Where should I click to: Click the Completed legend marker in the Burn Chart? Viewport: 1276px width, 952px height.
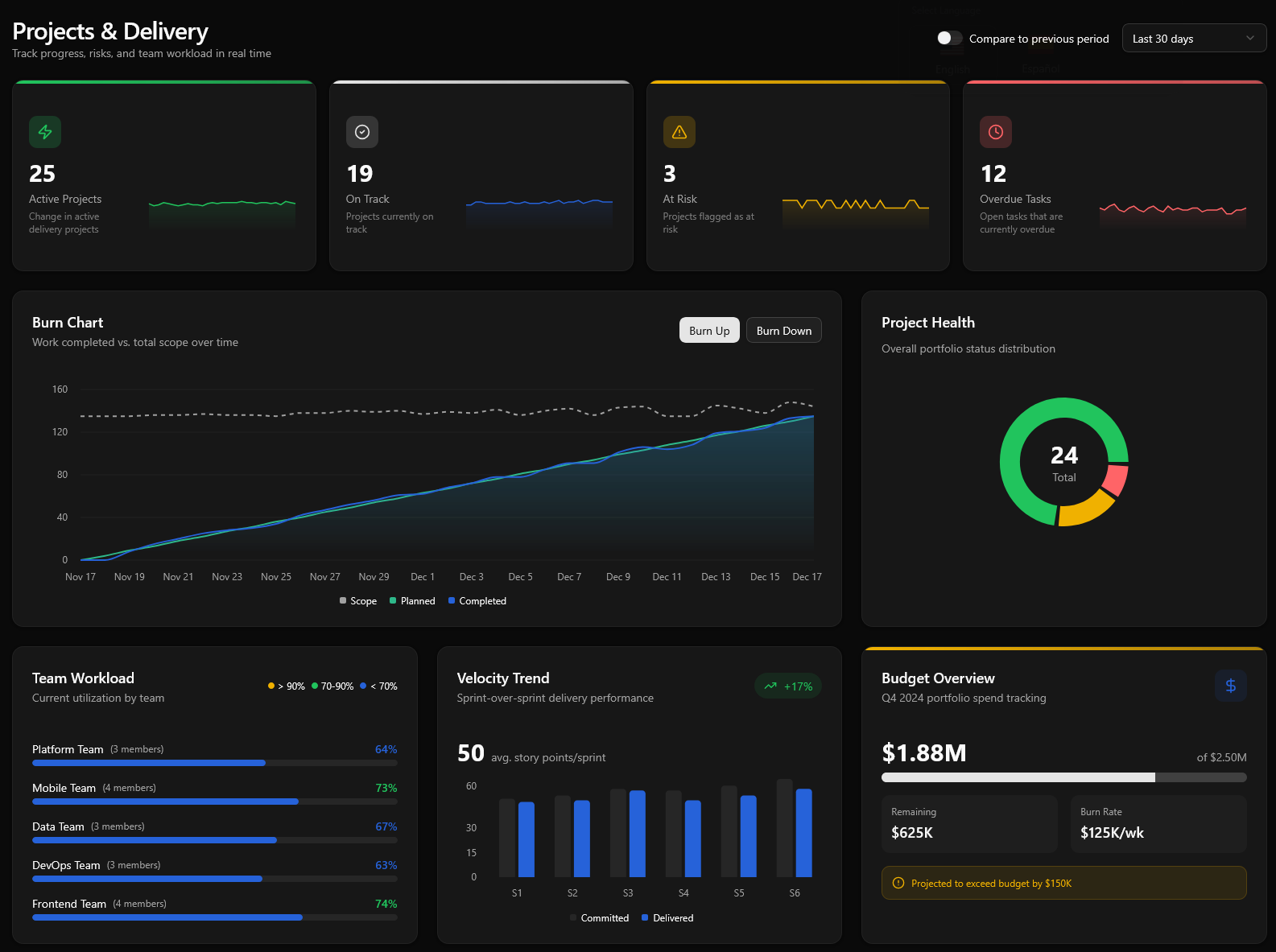452,600
